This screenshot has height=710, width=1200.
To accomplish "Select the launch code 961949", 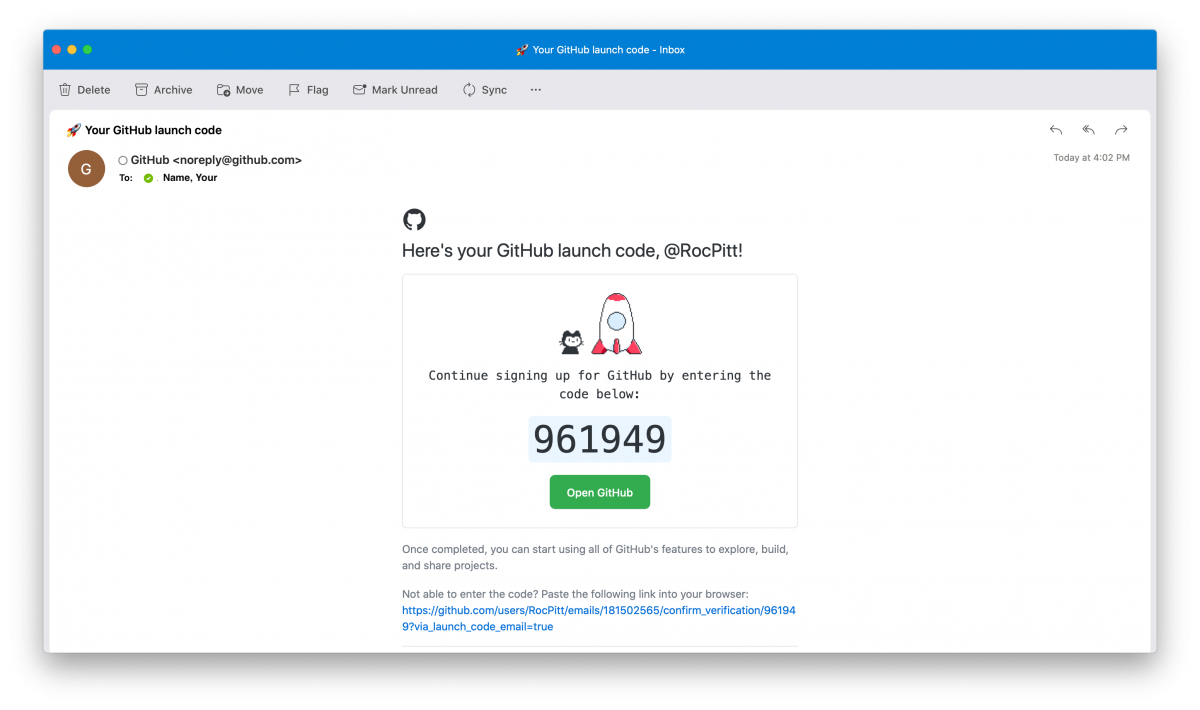I will 600,439.
